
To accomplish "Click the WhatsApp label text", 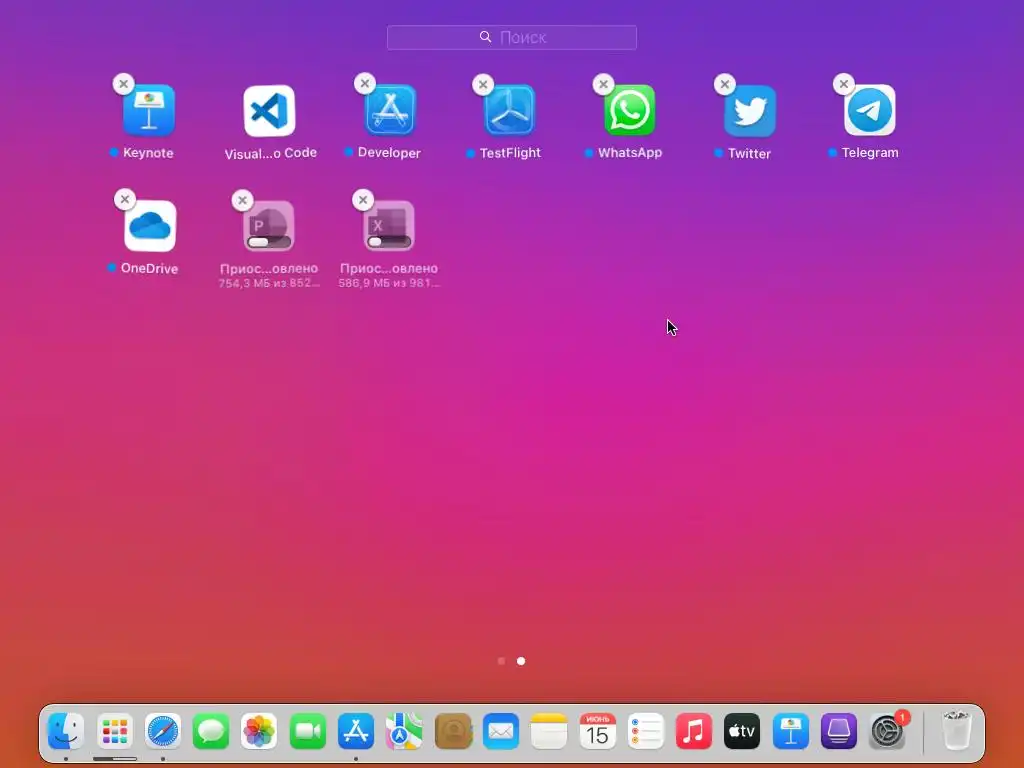I will point(630,153).
